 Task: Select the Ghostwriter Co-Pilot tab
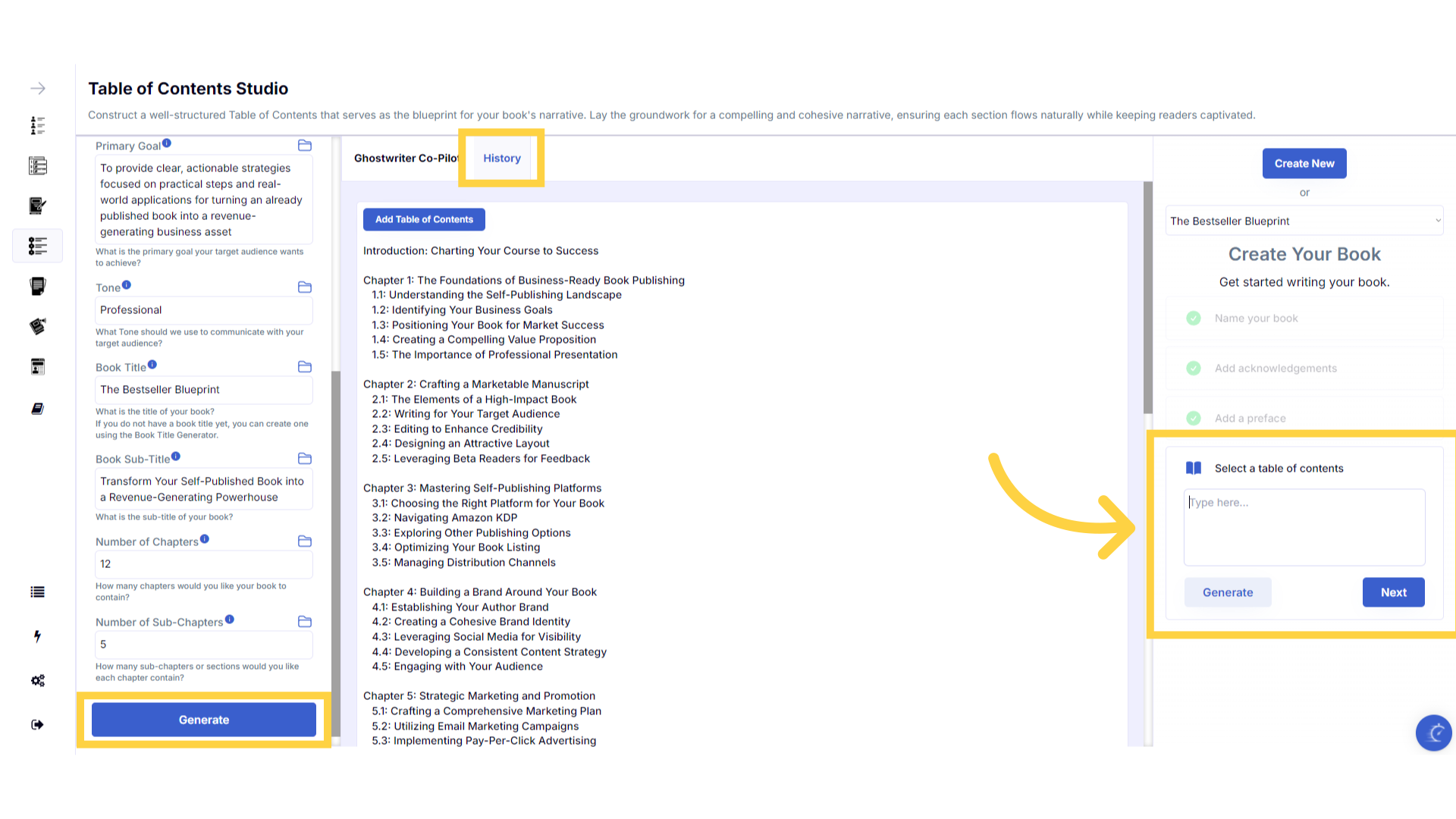click(406, 158)
